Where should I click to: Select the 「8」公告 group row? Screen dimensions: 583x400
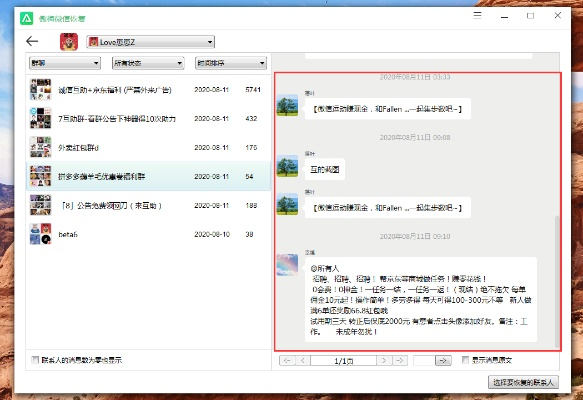[x=148, y=205]
